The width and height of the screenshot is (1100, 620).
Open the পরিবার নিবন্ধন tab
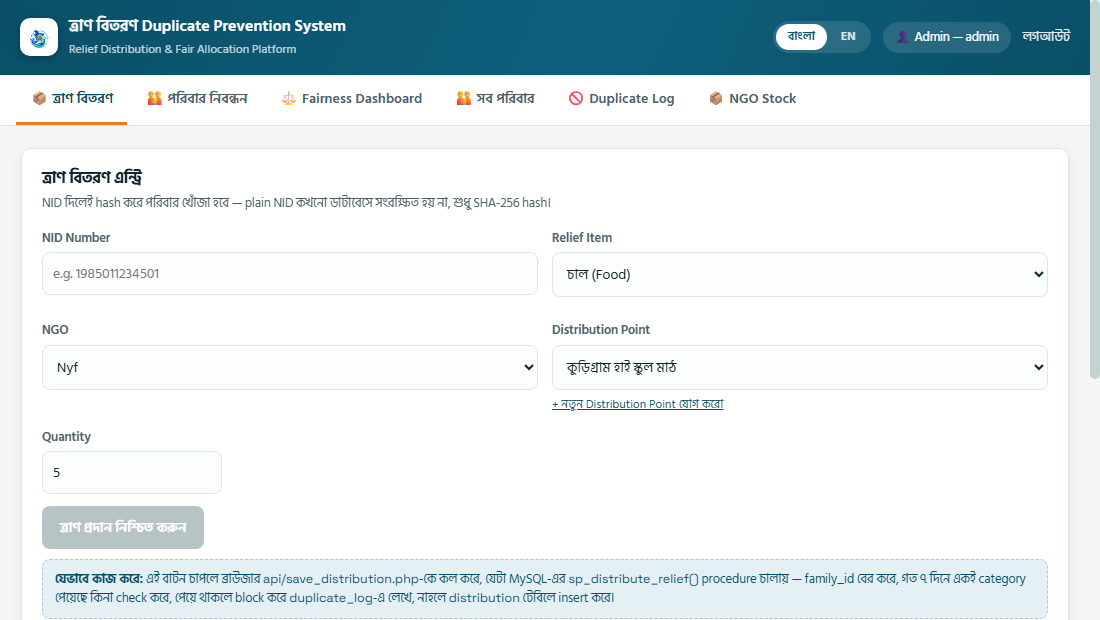point(197,99)
